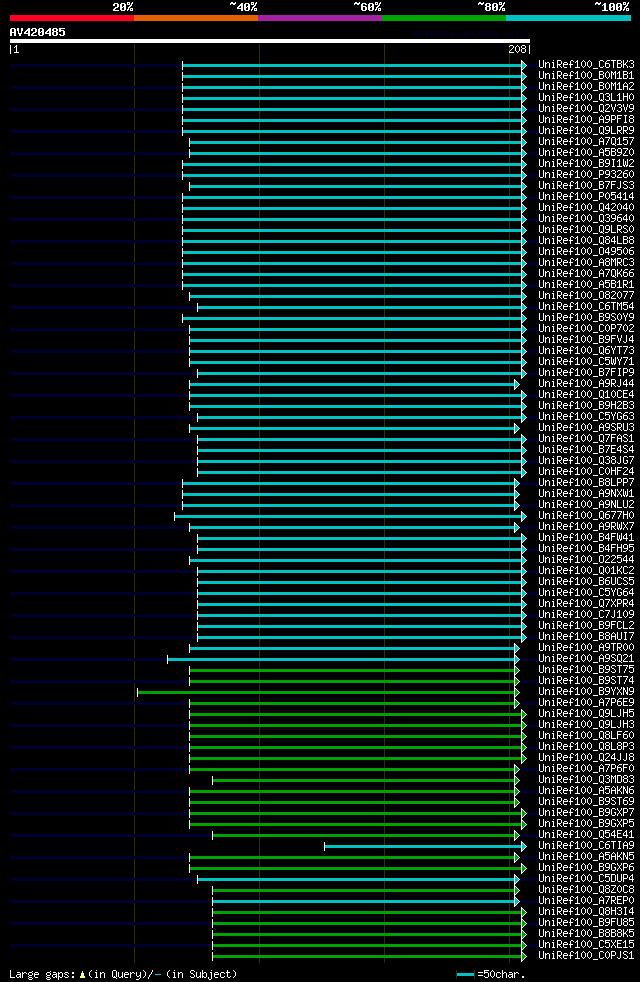Select the UniRef100_P05414 label
Screen dimensions: 640x982
(586, 197)
